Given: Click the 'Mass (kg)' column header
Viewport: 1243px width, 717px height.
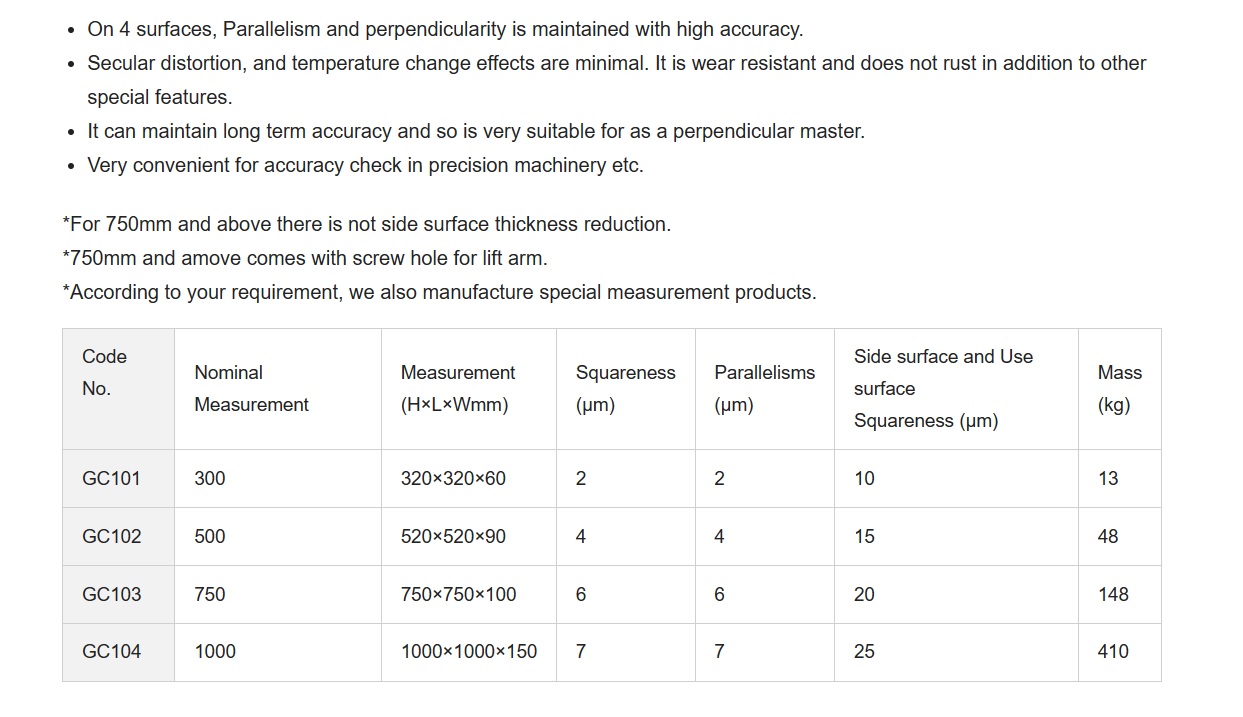Looking at the screenshot, I should pos(1119,388).
